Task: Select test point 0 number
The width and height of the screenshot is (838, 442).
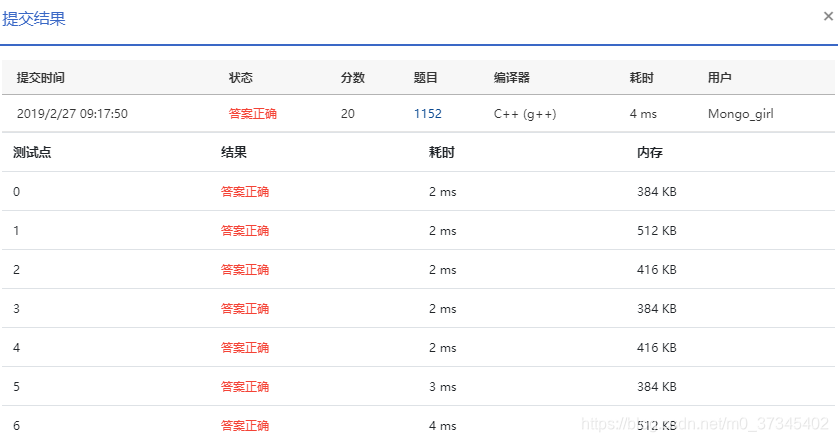Action: (17, 192)
